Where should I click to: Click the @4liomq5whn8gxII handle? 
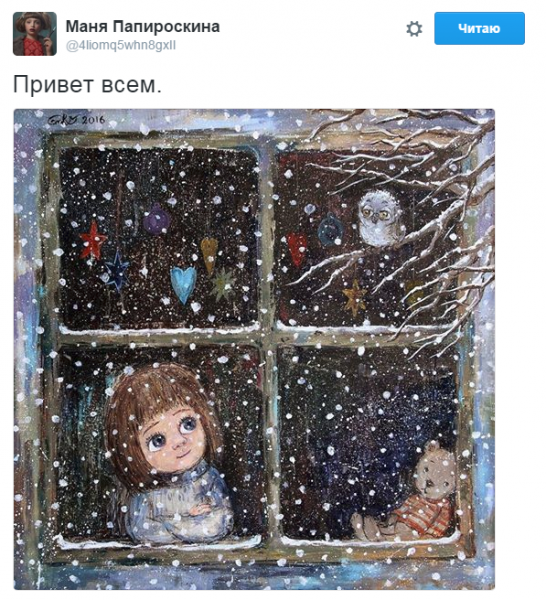click(x=121, y=45)
